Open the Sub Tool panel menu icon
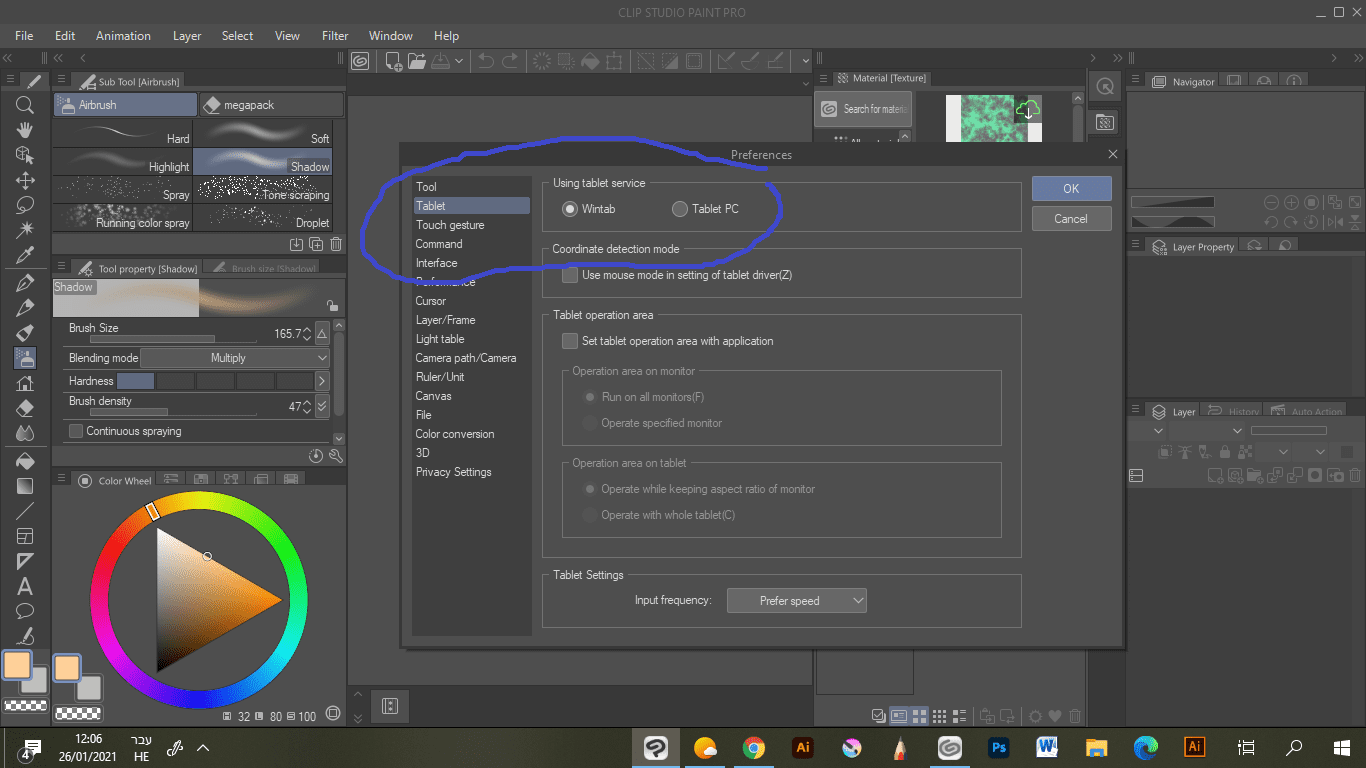Image resolution: width=1366 pixels, height=768 pixels. tap(62, 81)
